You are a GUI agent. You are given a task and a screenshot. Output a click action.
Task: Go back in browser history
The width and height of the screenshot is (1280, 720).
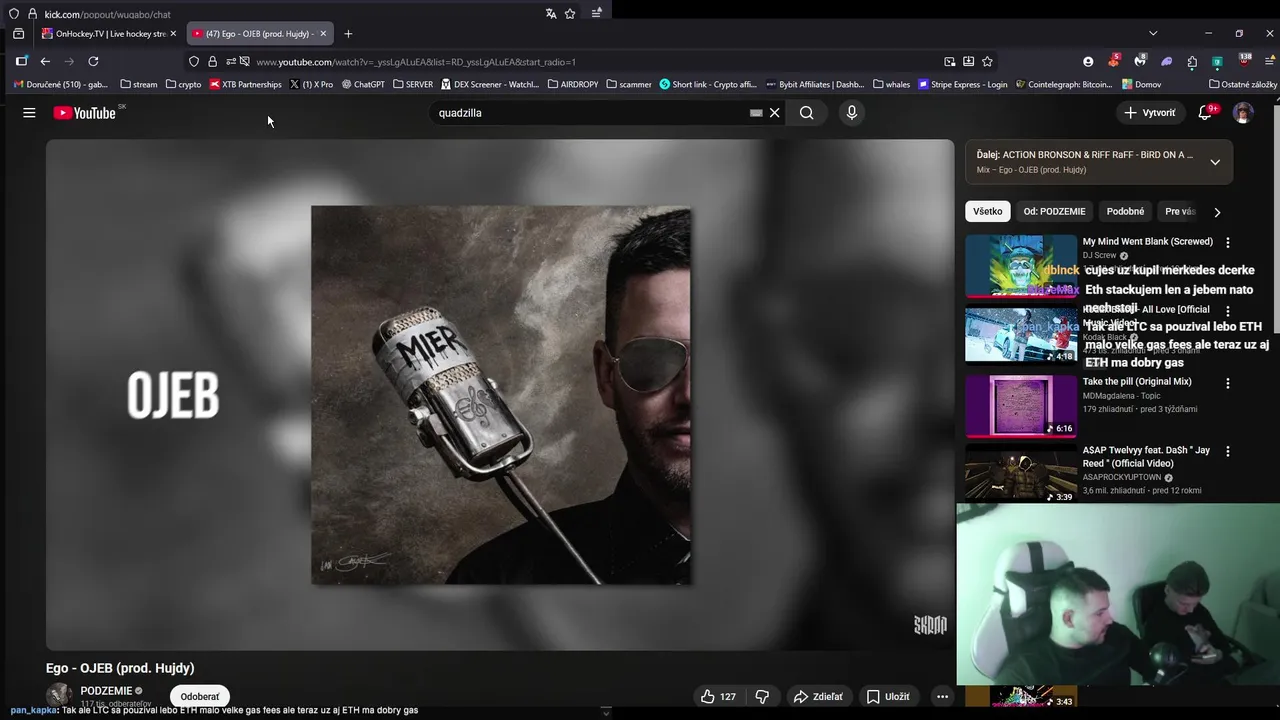point(45,62)
